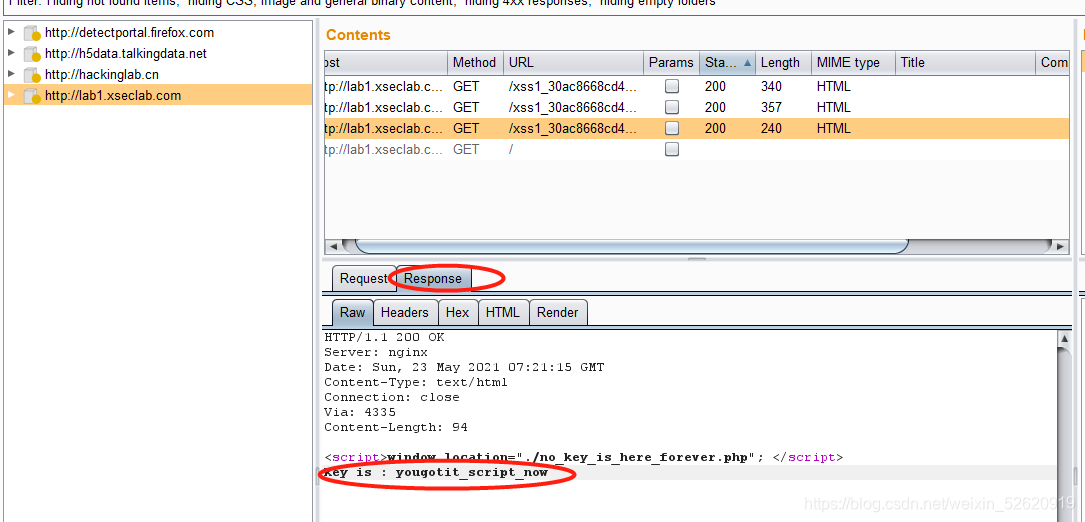Expand the h5data.talkingdata.net tree node
Viewport: 1085px width, 522px height.
point(10,53)
